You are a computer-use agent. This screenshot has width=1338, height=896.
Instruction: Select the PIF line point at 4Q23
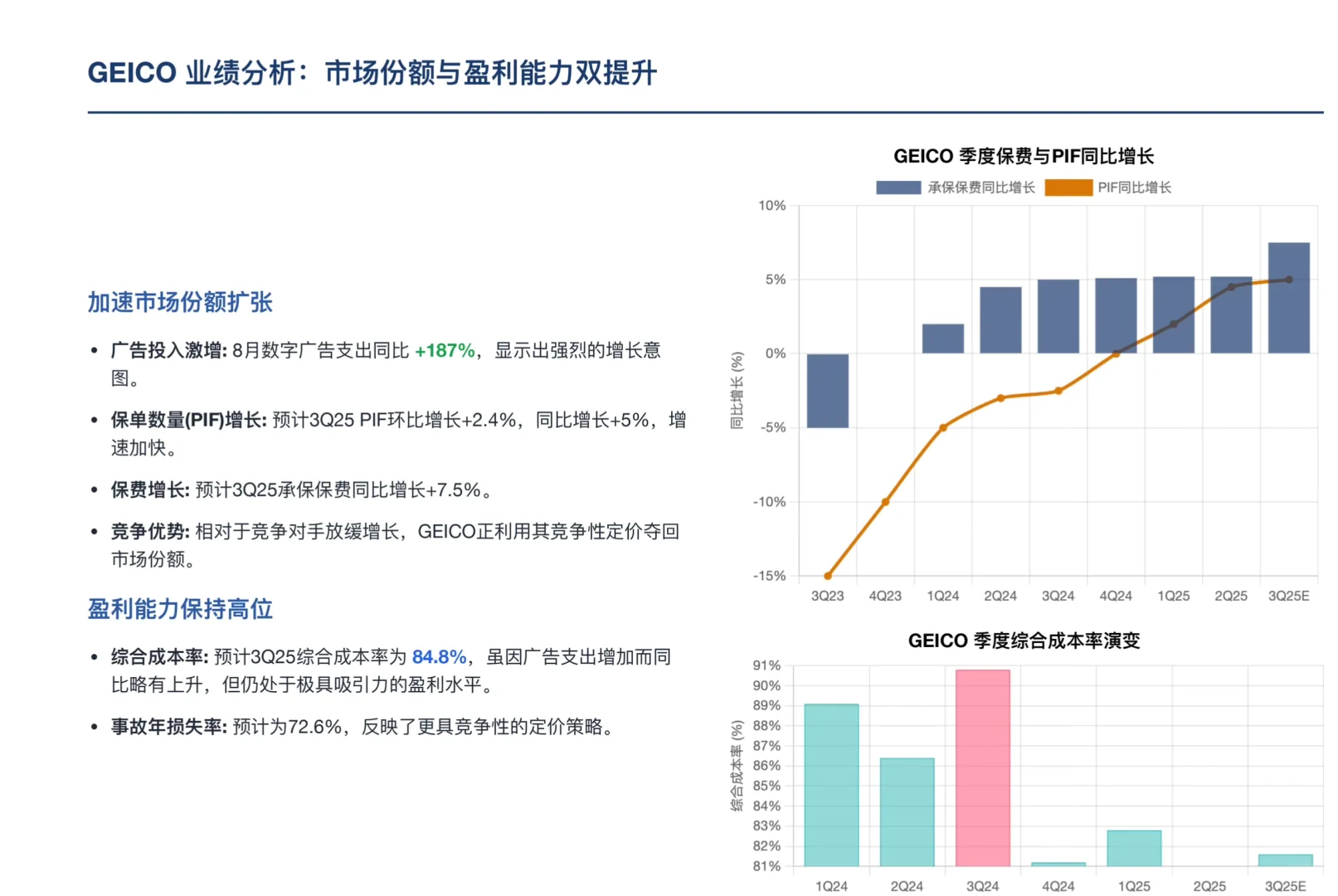(885, 502)
